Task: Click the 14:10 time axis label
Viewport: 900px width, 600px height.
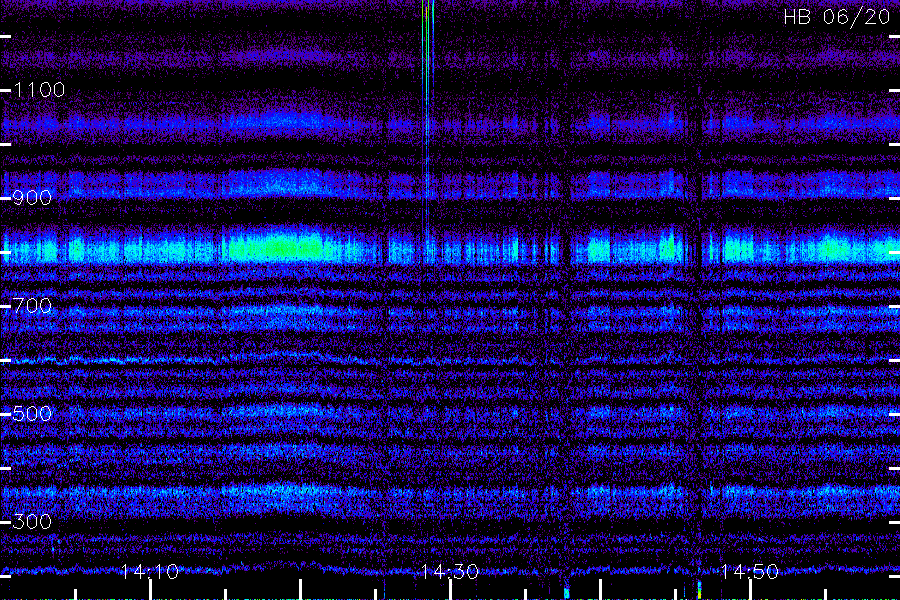Action: coord(150,571)
